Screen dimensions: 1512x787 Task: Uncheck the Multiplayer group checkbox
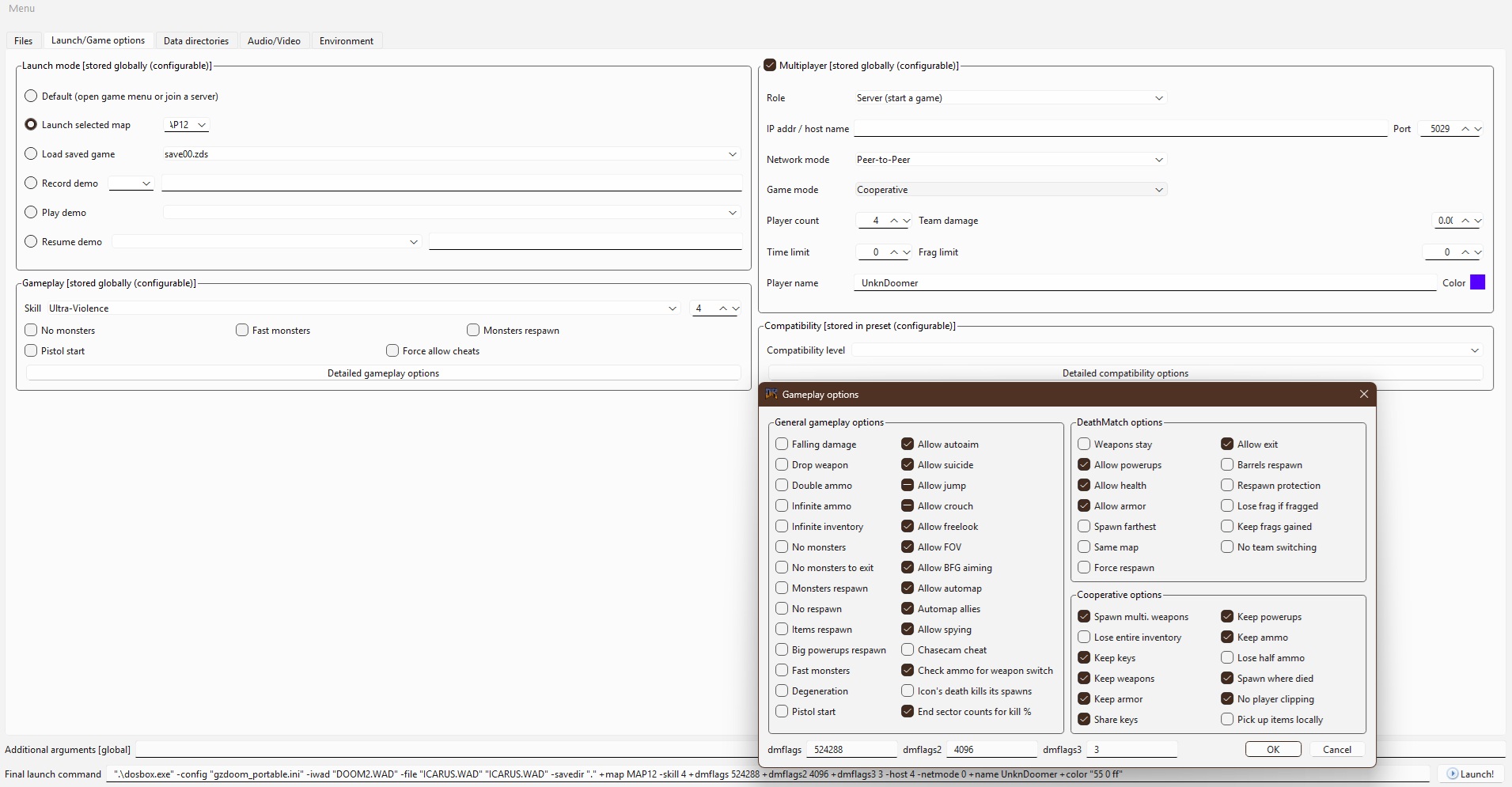[x=770, y=66]
